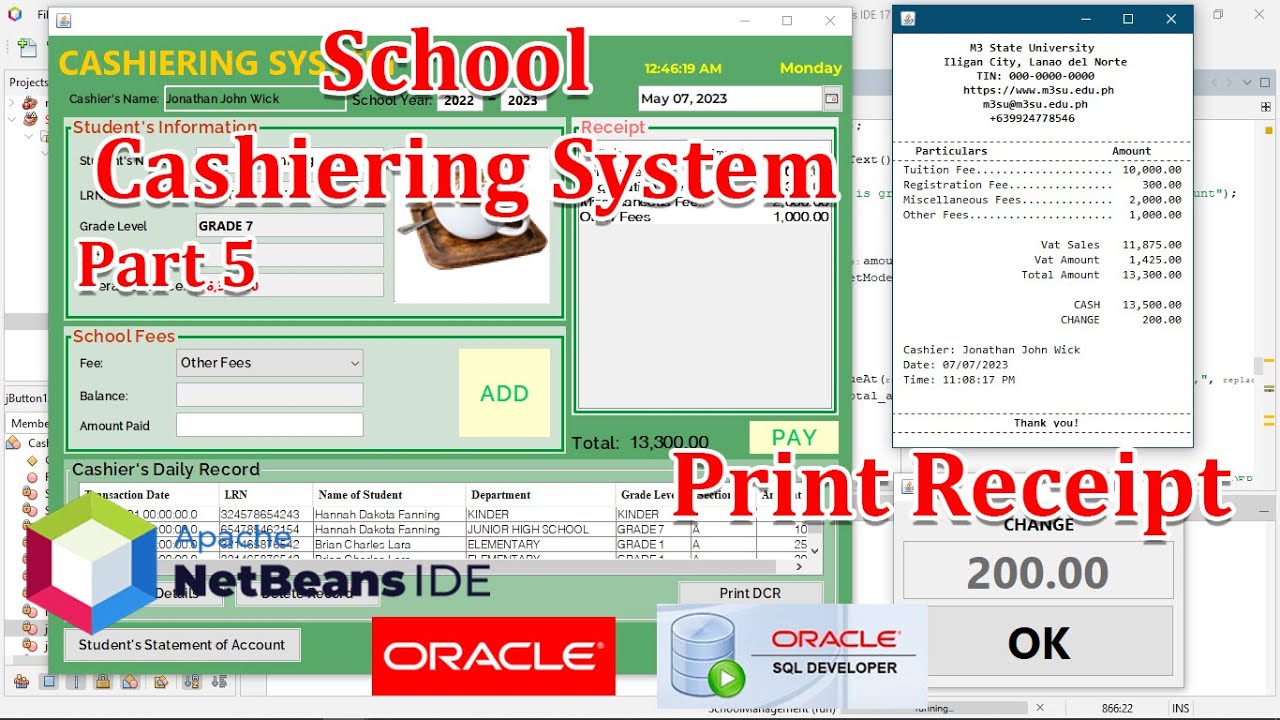
Task: Click the Transaction Date column header
Action: (x=149, y=495)
